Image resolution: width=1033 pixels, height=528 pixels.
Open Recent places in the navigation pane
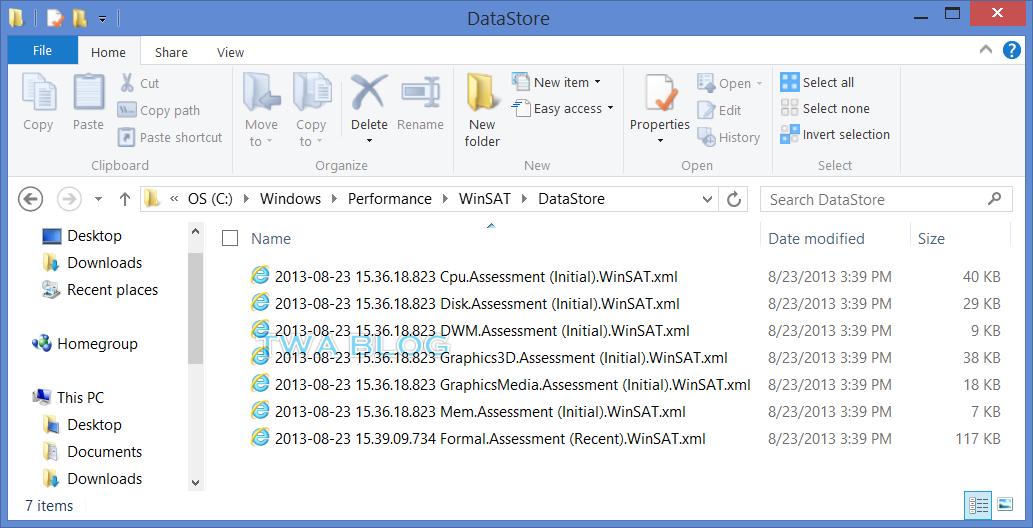(x=100, y=289)
